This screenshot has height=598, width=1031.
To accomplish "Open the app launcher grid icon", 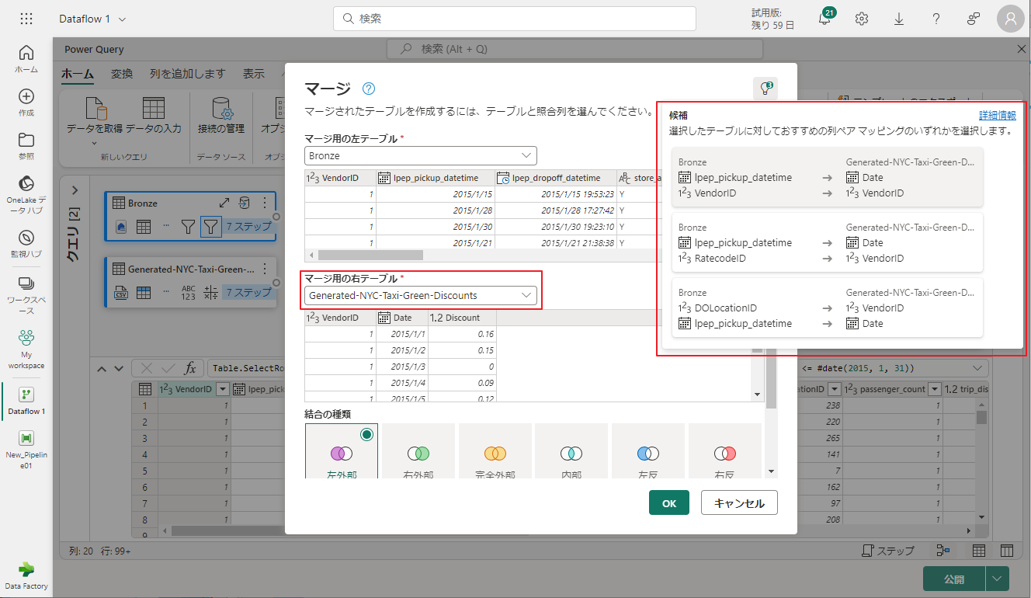I will (26, 19).
